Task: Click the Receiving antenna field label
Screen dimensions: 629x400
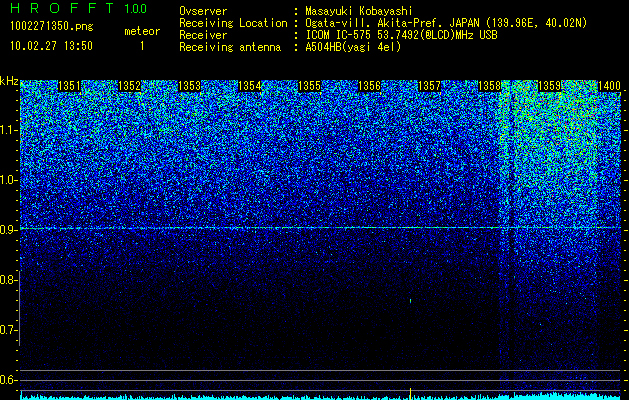Action: click(x=230, y=47)
